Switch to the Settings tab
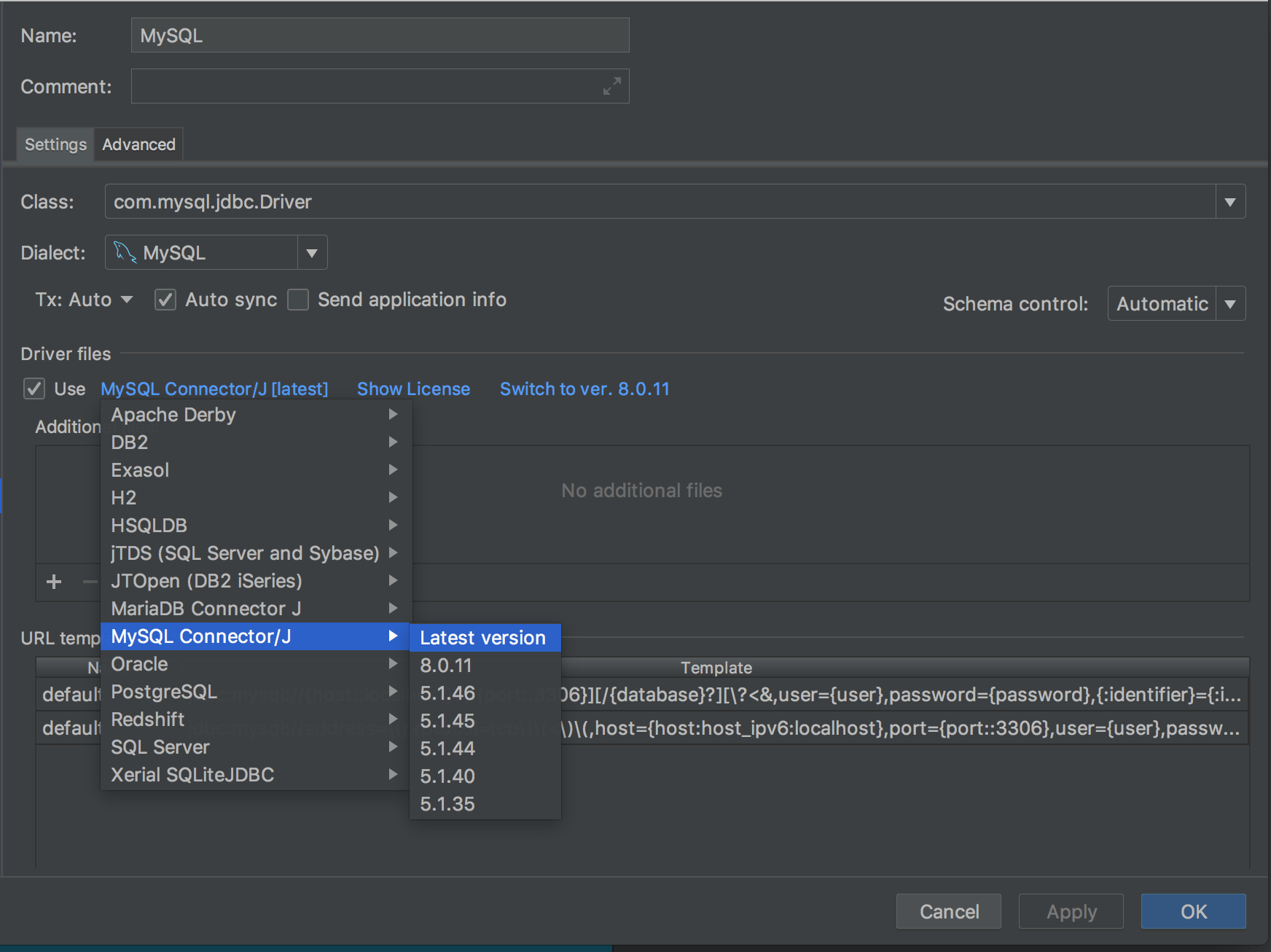This screenshot has height=952, width=1271. pyautogui.click(x=55, y=144)
